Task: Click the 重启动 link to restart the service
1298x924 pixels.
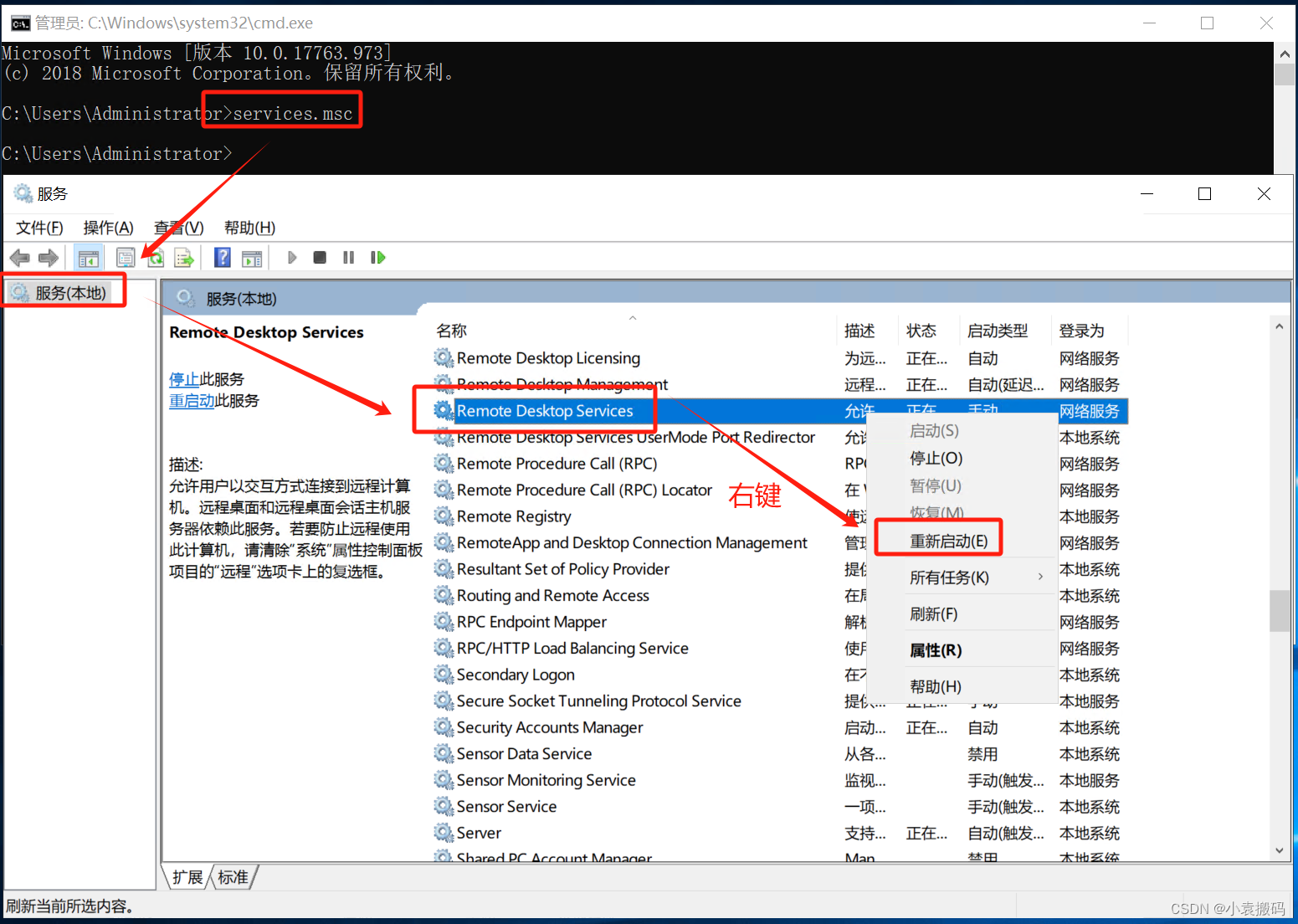Action: [x=192, y=401]
